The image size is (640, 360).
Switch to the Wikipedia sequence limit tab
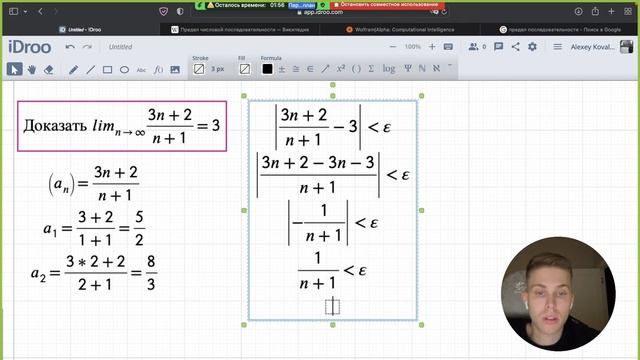pos(240,29)
